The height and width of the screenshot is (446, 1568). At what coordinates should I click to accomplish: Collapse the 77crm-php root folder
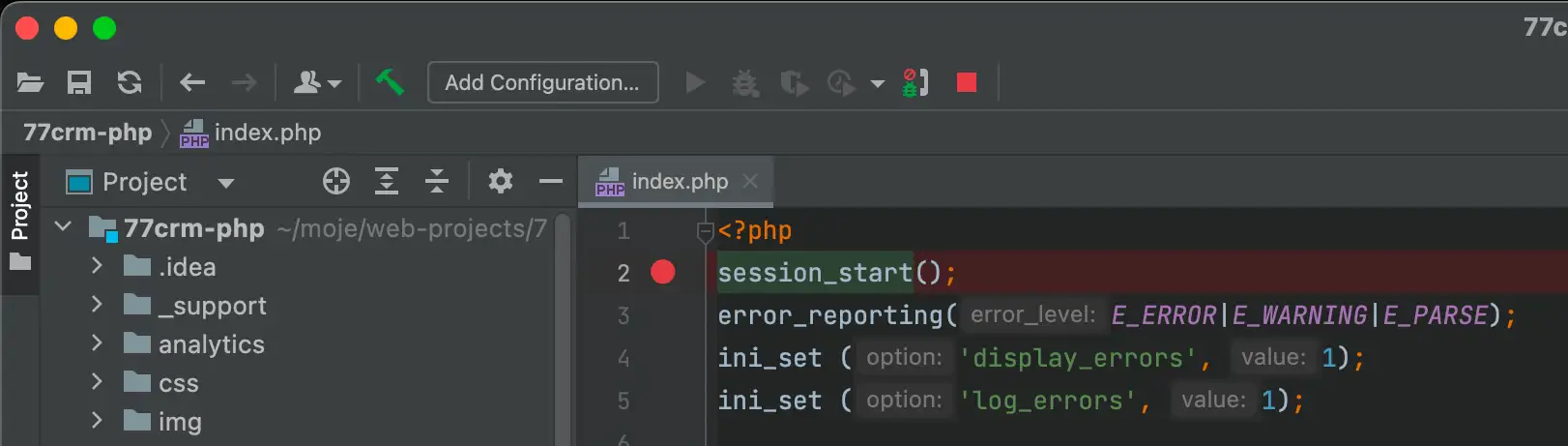point(64,227)
